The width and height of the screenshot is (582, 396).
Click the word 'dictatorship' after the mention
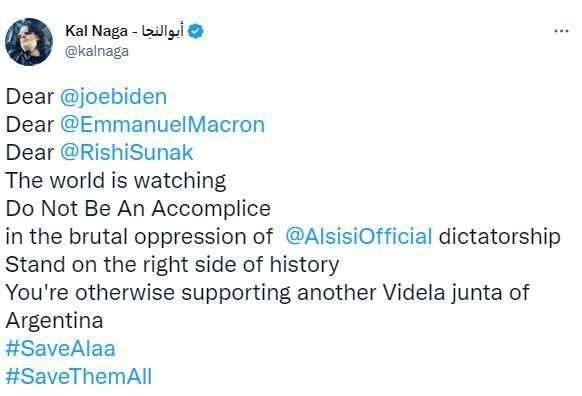pos(500,237)
